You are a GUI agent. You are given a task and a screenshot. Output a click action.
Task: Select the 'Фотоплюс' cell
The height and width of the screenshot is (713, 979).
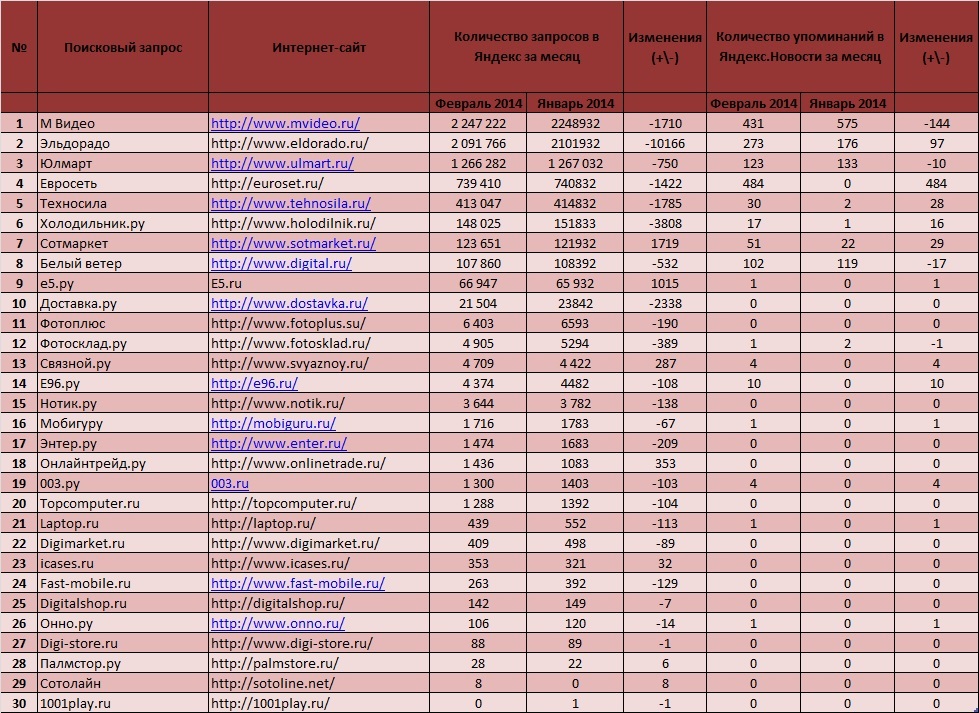123,323
